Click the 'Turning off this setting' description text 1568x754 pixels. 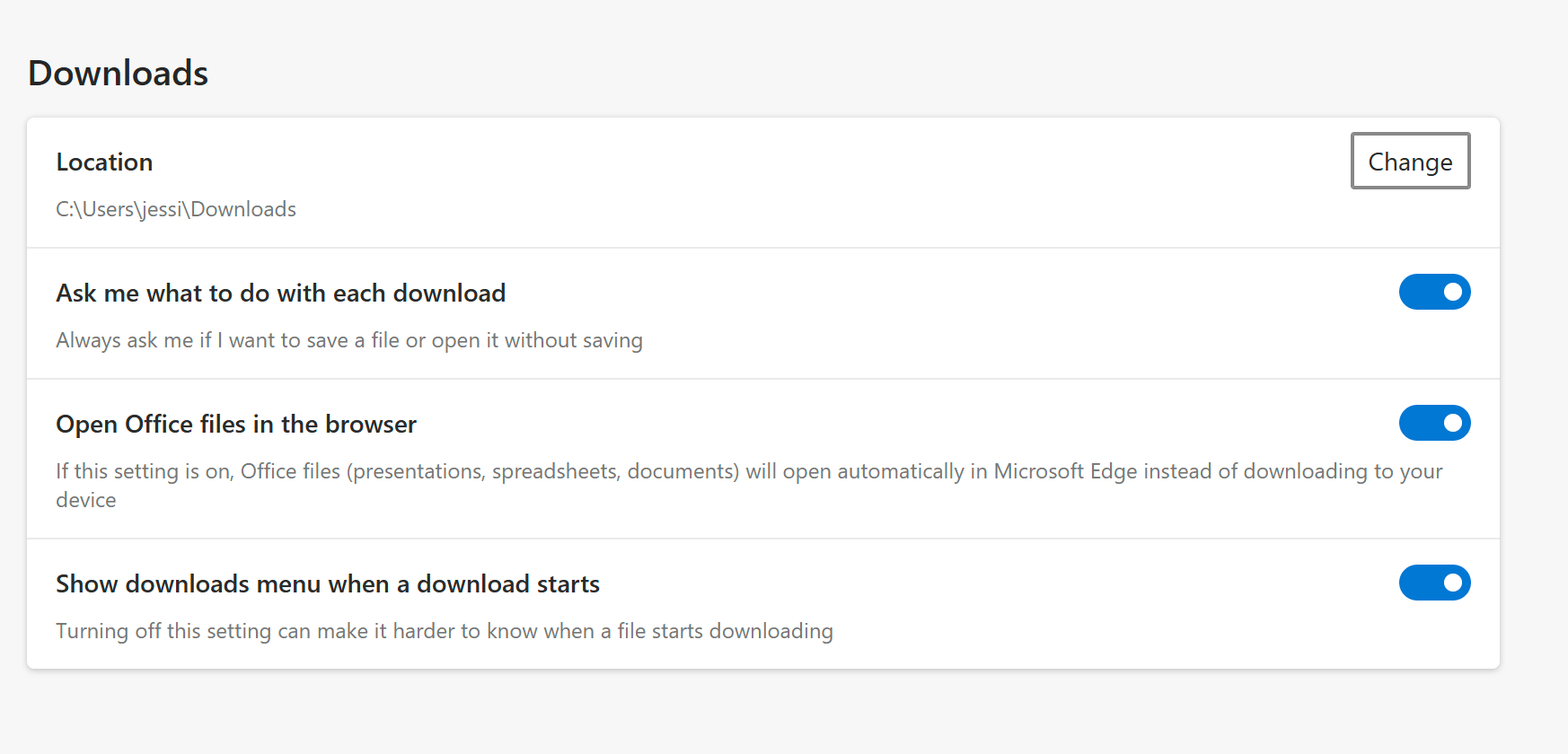tap(444, 631)
